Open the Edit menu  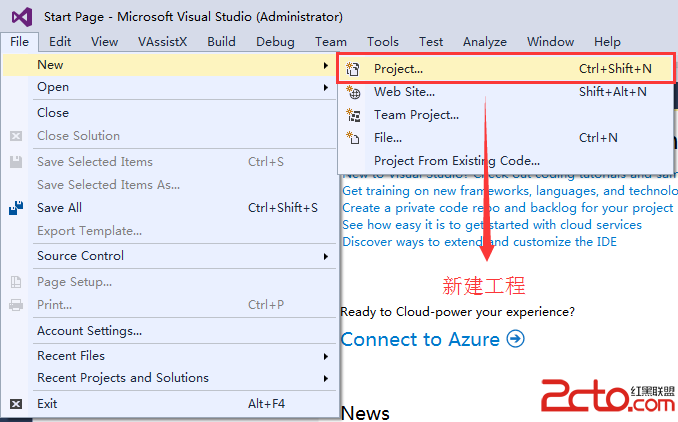pyautogui.click(x=60, y=42)
